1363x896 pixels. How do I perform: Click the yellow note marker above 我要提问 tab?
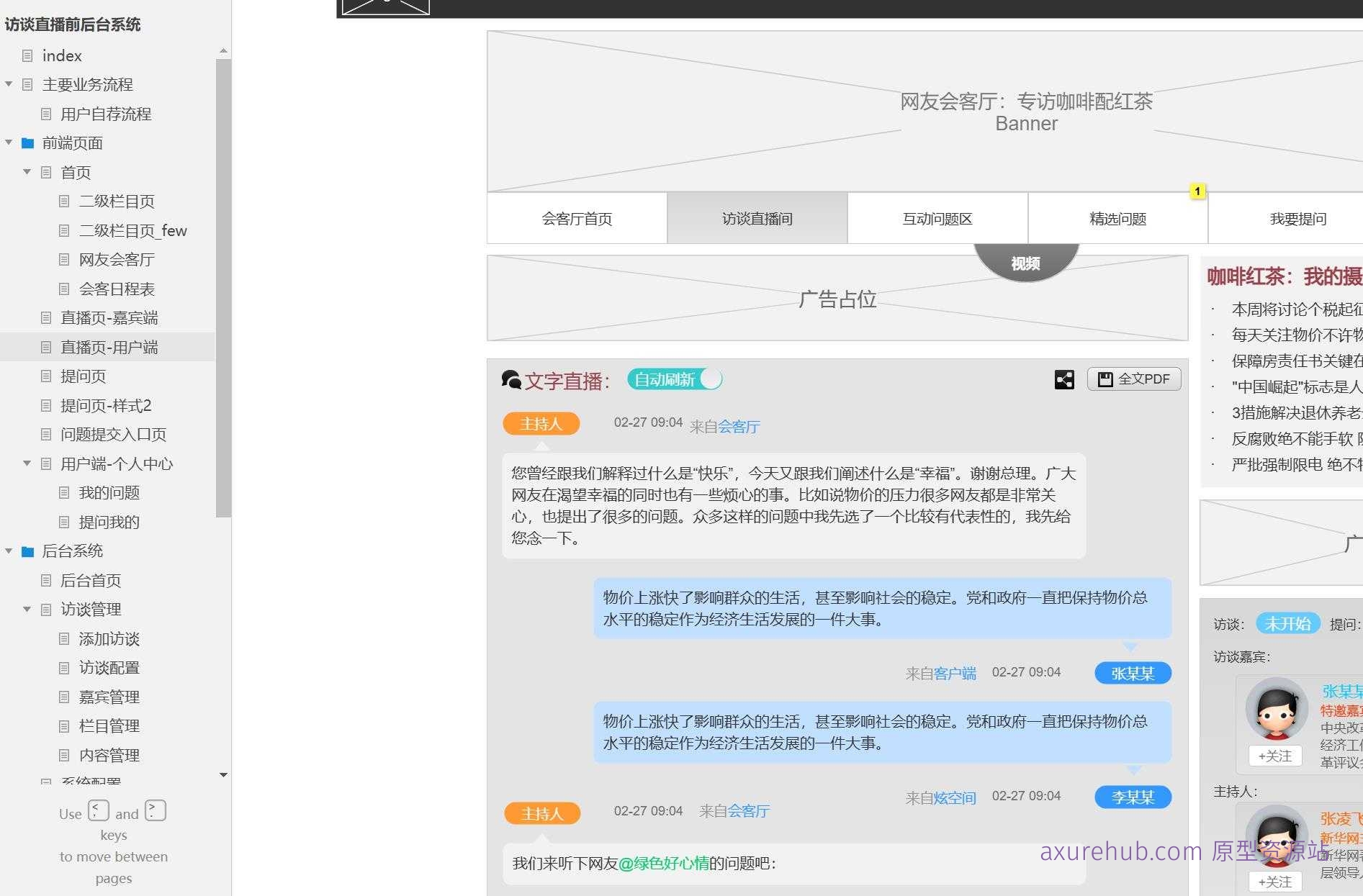click(x=1197, y=191)
